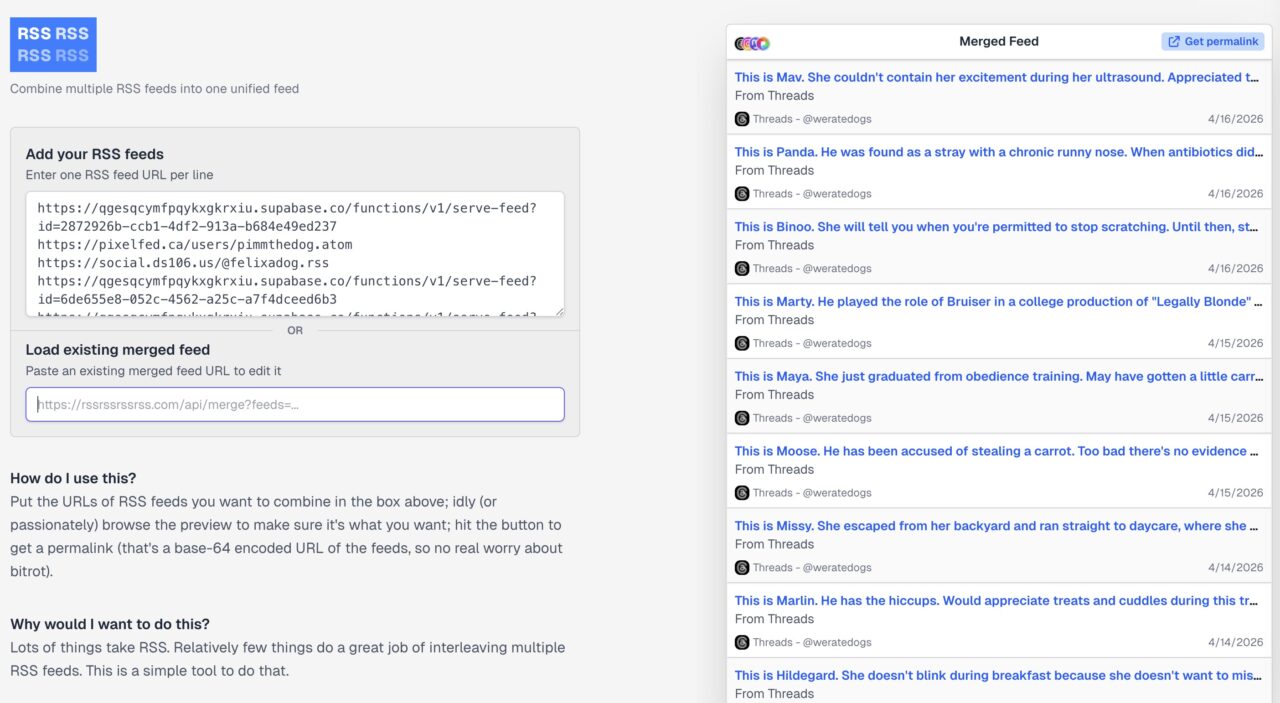Image resolution: width=1280 pixels, height=703 pixels.
Task: Click Threads icon beside Missy post
Action: click(x=742, y=568)
